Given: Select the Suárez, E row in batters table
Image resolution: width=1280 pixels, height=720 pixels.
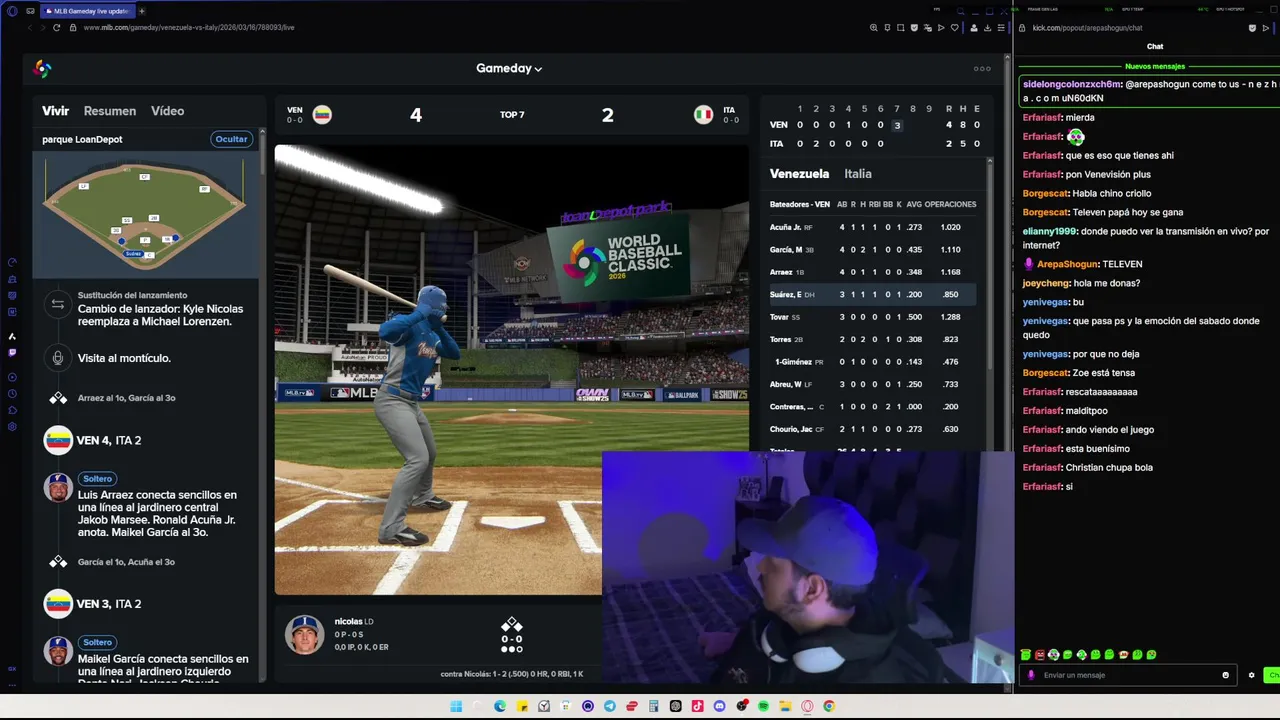Looking at the screenshot, I should coord(873,295).
